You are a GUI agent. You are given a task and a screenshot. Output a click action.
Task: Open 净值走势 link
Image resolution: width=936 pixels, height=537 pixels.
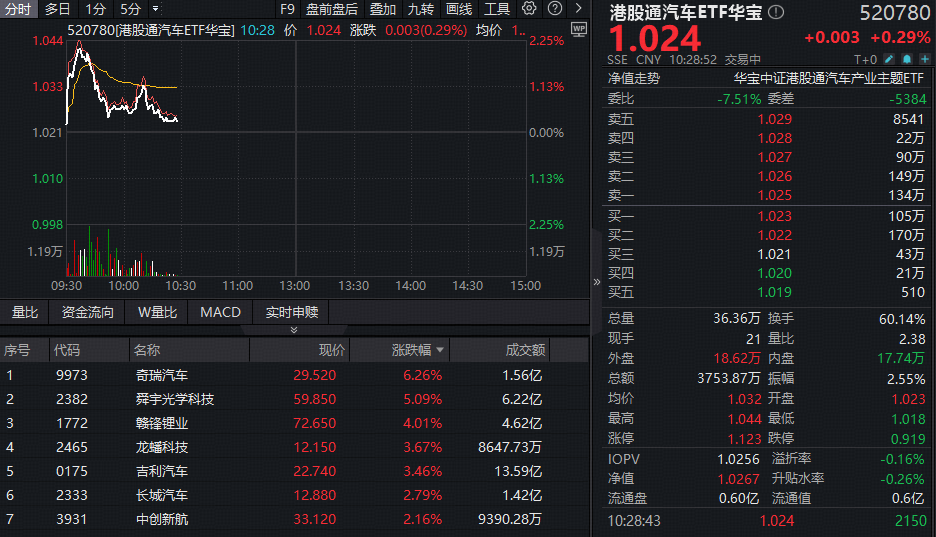pos(634,78)
